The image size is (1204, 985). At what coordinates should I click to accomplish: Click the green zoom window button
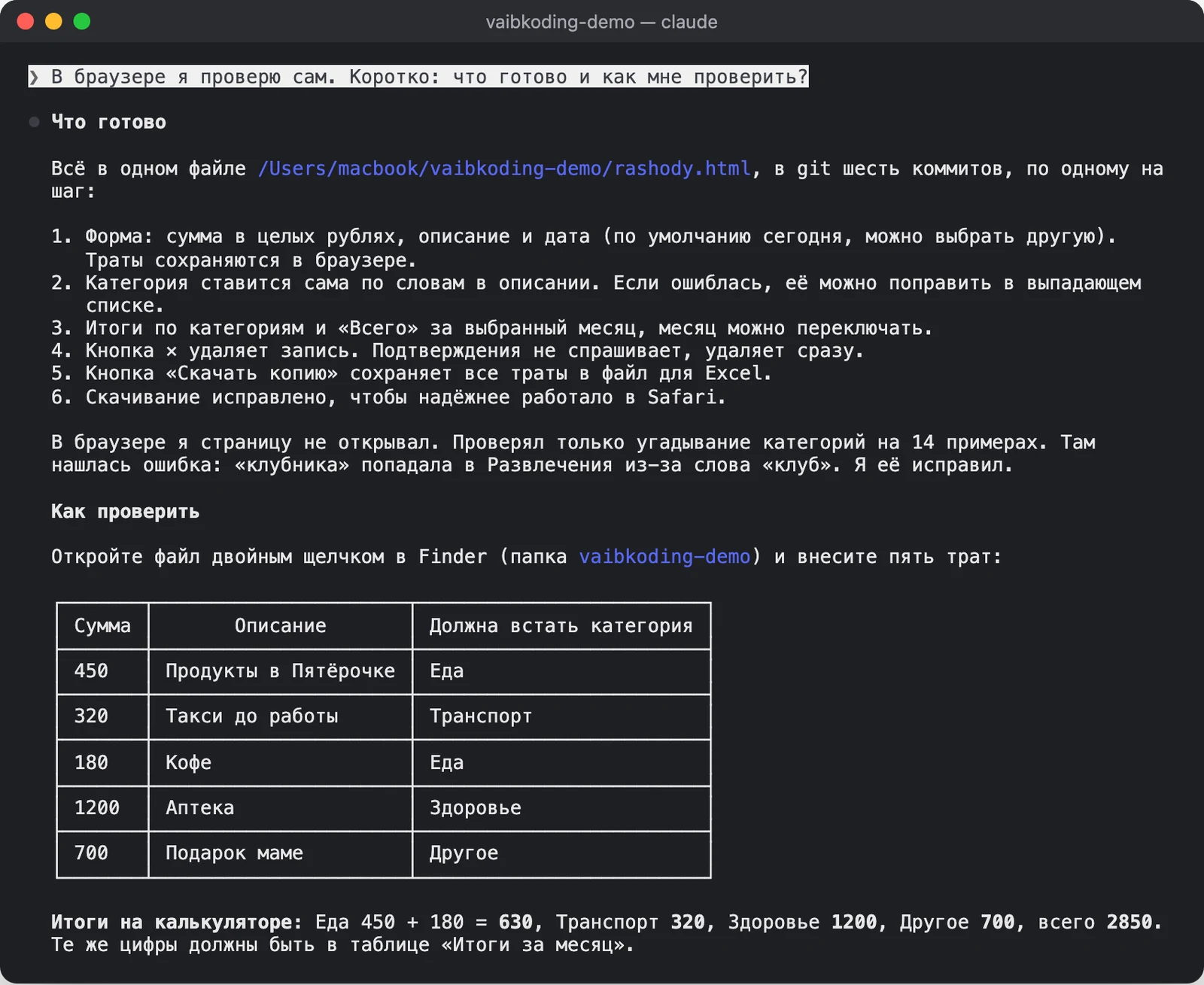pos(82,22)
